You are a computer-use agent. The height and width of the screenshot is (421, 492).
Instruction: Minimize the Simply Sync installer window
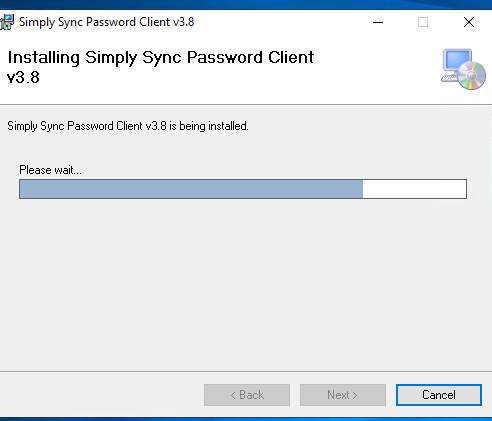coord(378,22)
